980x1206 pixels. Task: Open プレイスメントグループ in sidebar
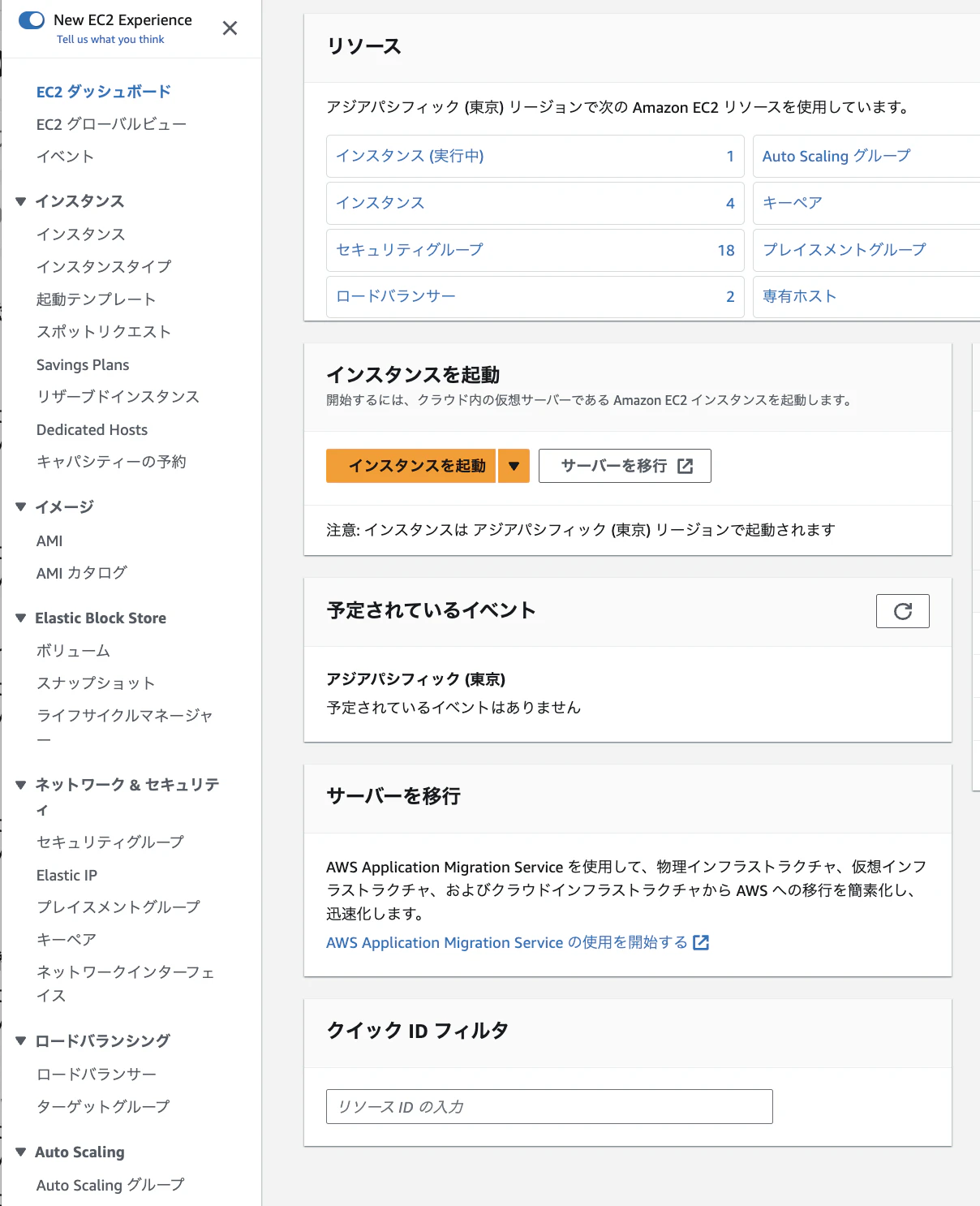(118, 907)
